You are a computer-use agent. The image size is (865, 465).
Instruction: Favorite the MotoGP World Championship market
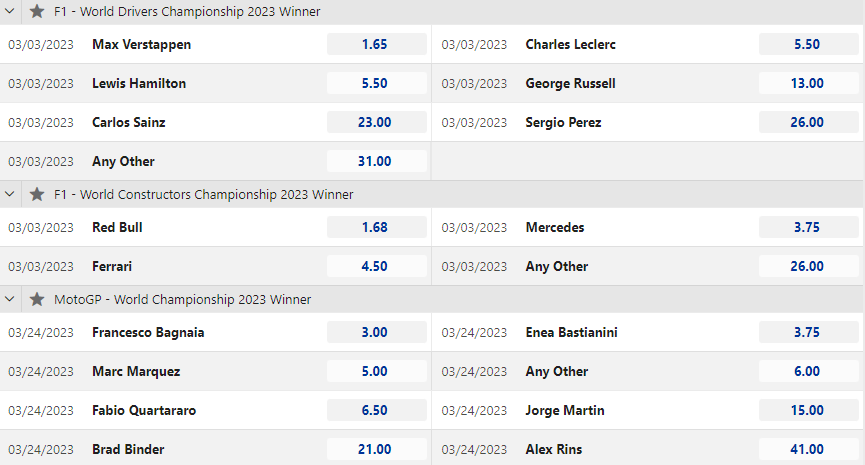coord(37,299)
